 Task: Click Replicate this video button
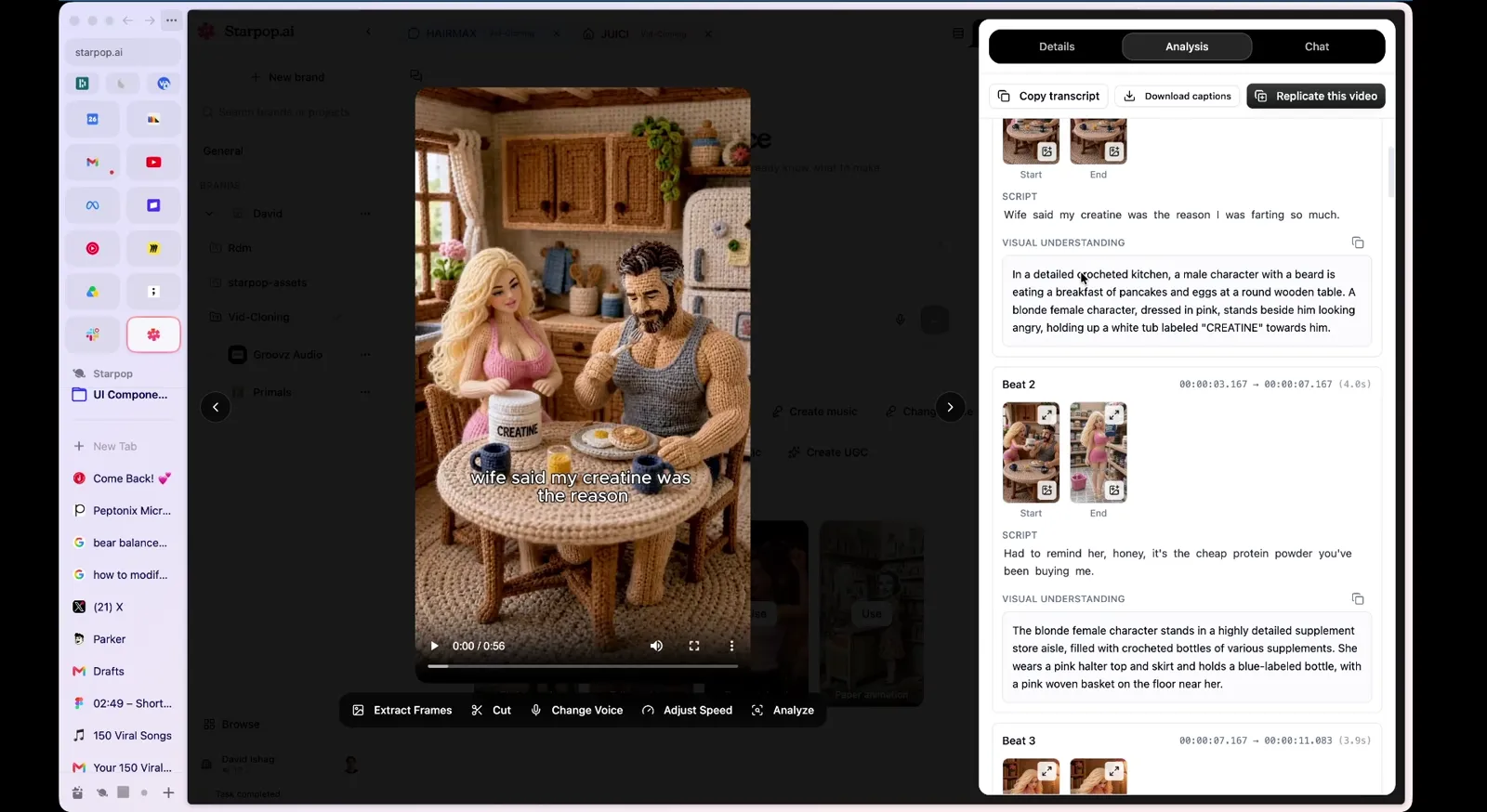1316,96
